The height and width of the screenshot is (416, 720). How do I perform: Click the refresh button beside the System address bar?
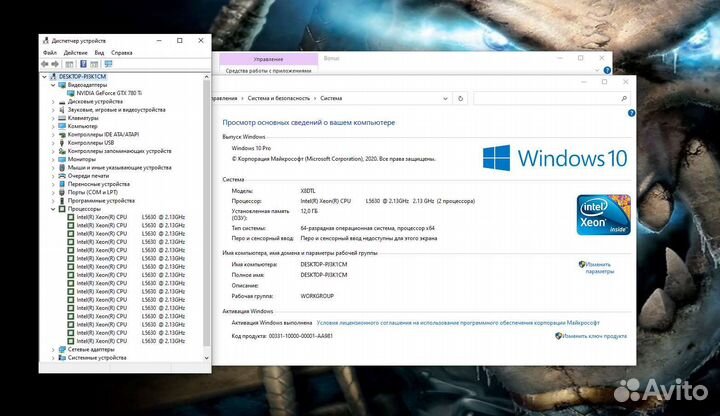(461, 98)
